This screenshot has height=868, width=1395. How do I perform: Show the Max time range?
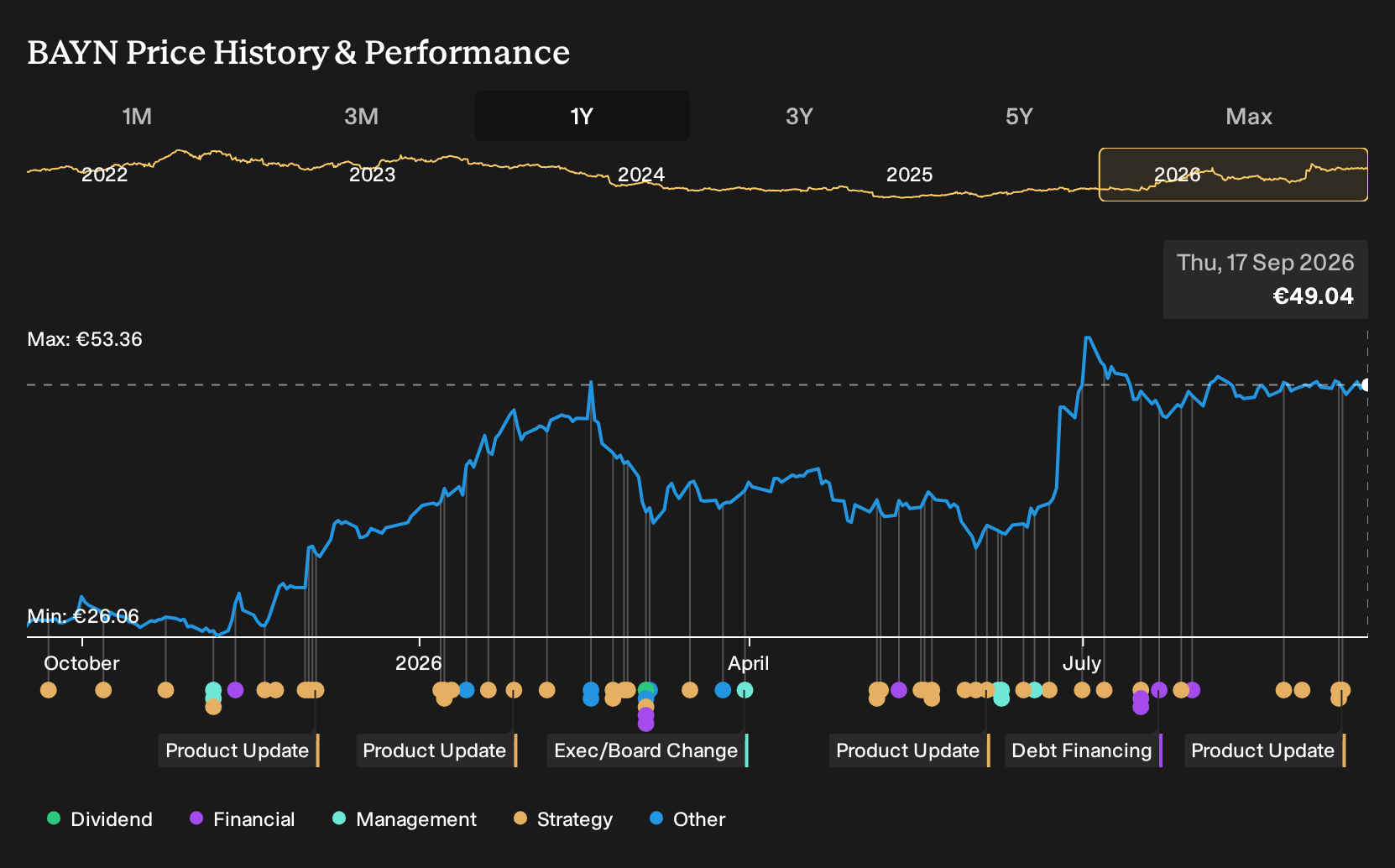tap(1249, 116)
